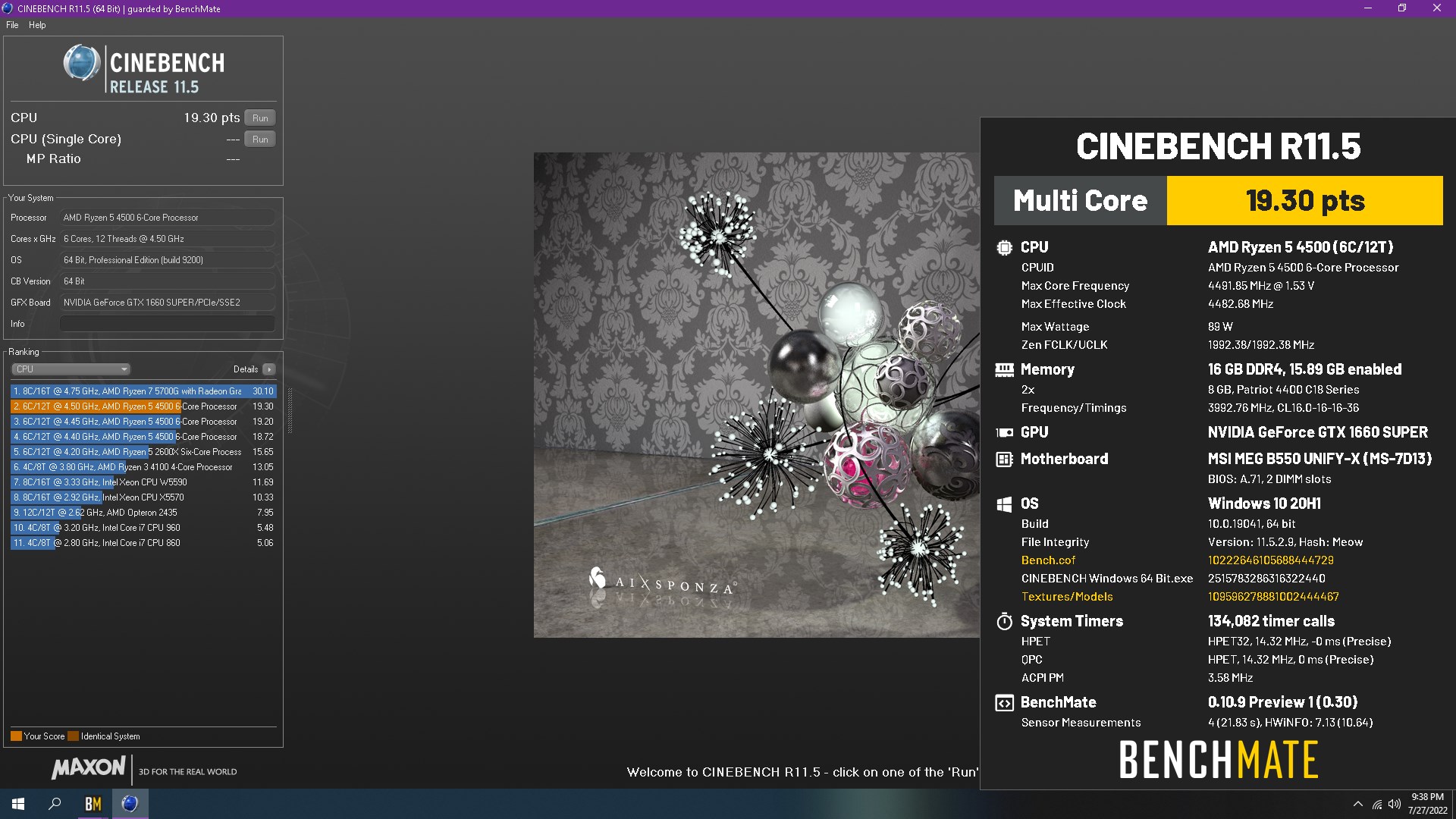Click the MAXON logo
The width and height of the screenshot is (1456, 819).
[89, 768]
